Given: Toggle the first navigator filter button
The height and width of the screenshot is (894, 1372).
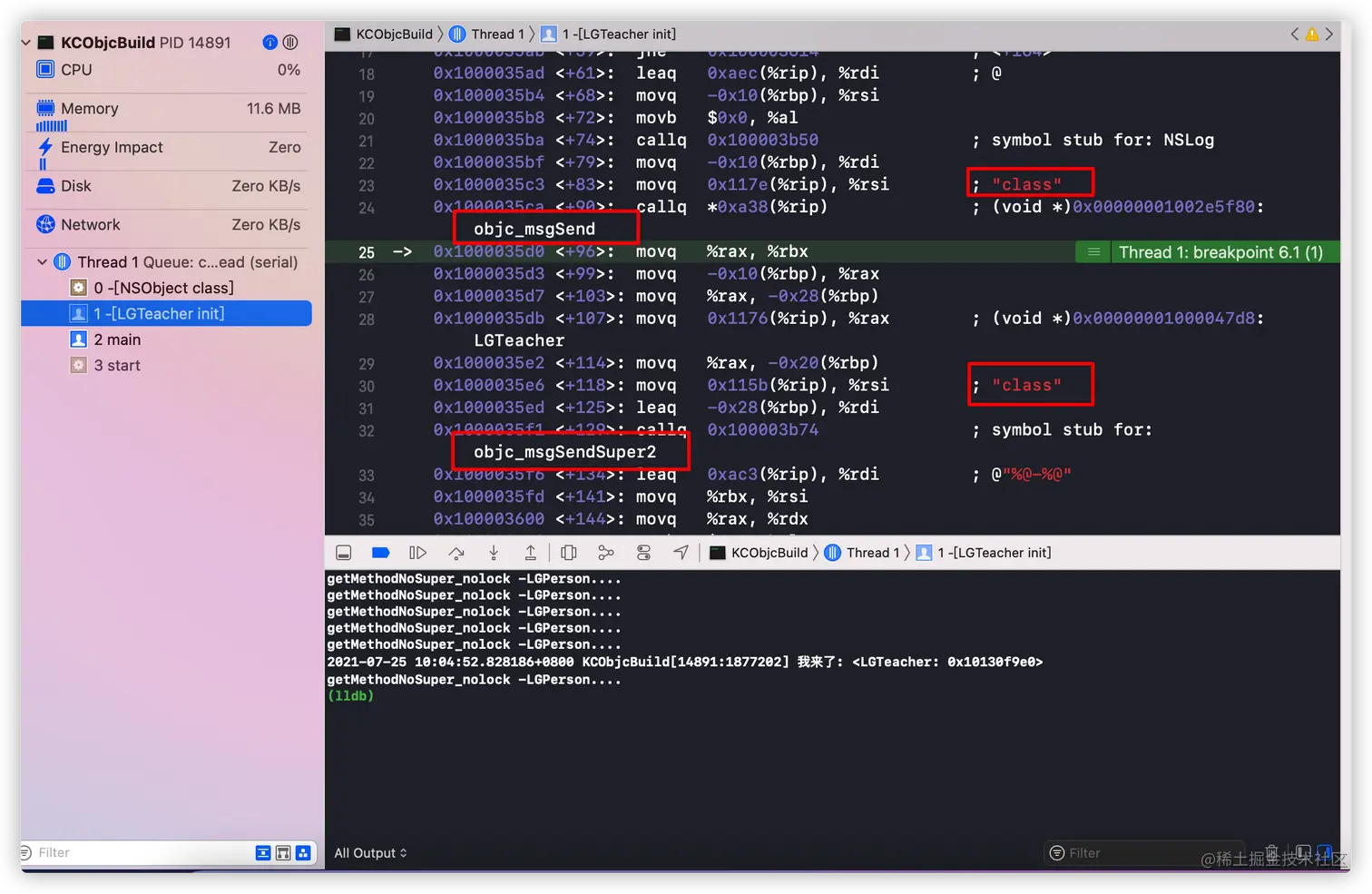Looking at the screenshot, I should point(263,853).
